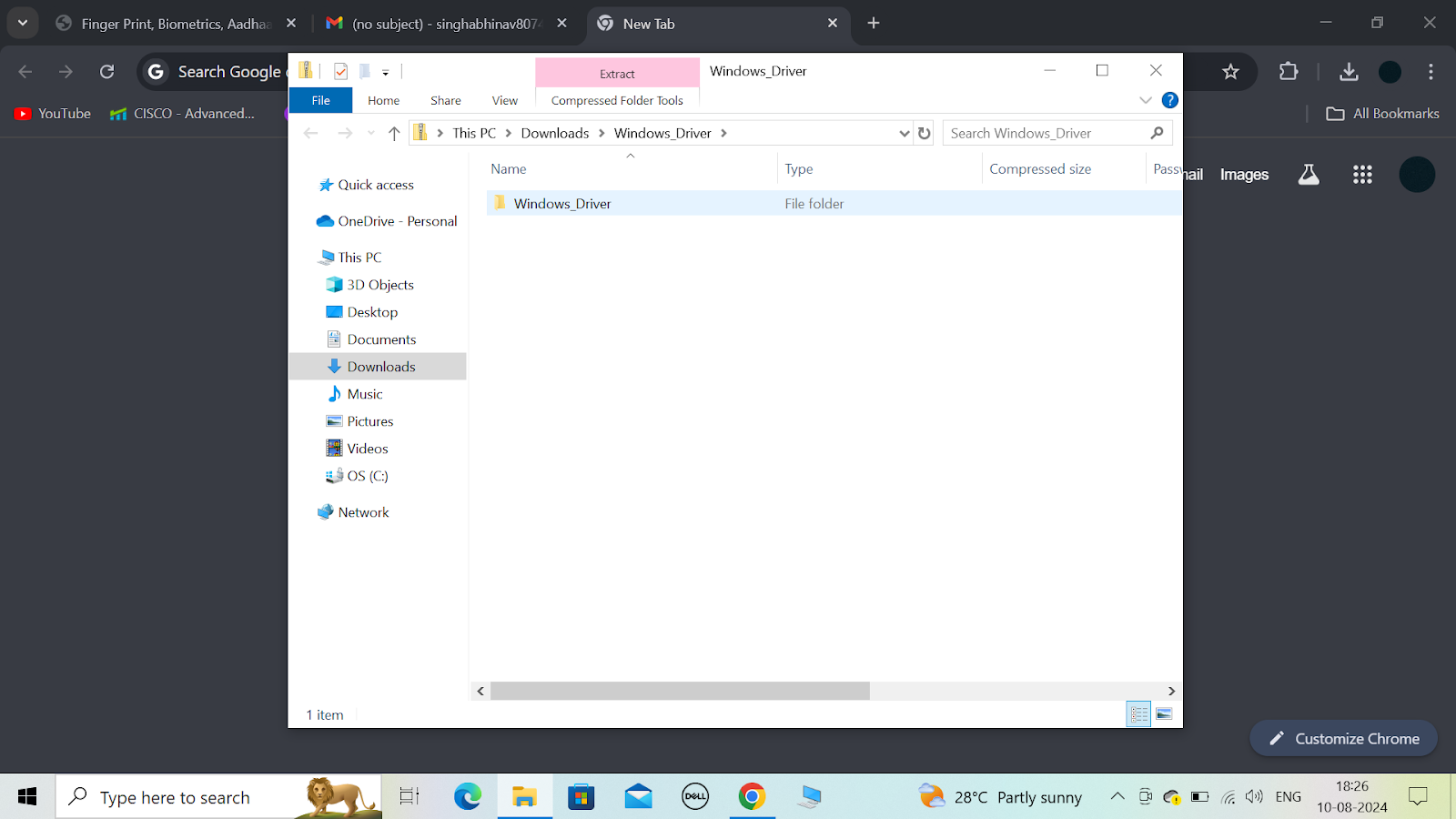Open Microsoft Edge from the taskbar
This screenshot has width=1456, height=819.
point(468,797)
